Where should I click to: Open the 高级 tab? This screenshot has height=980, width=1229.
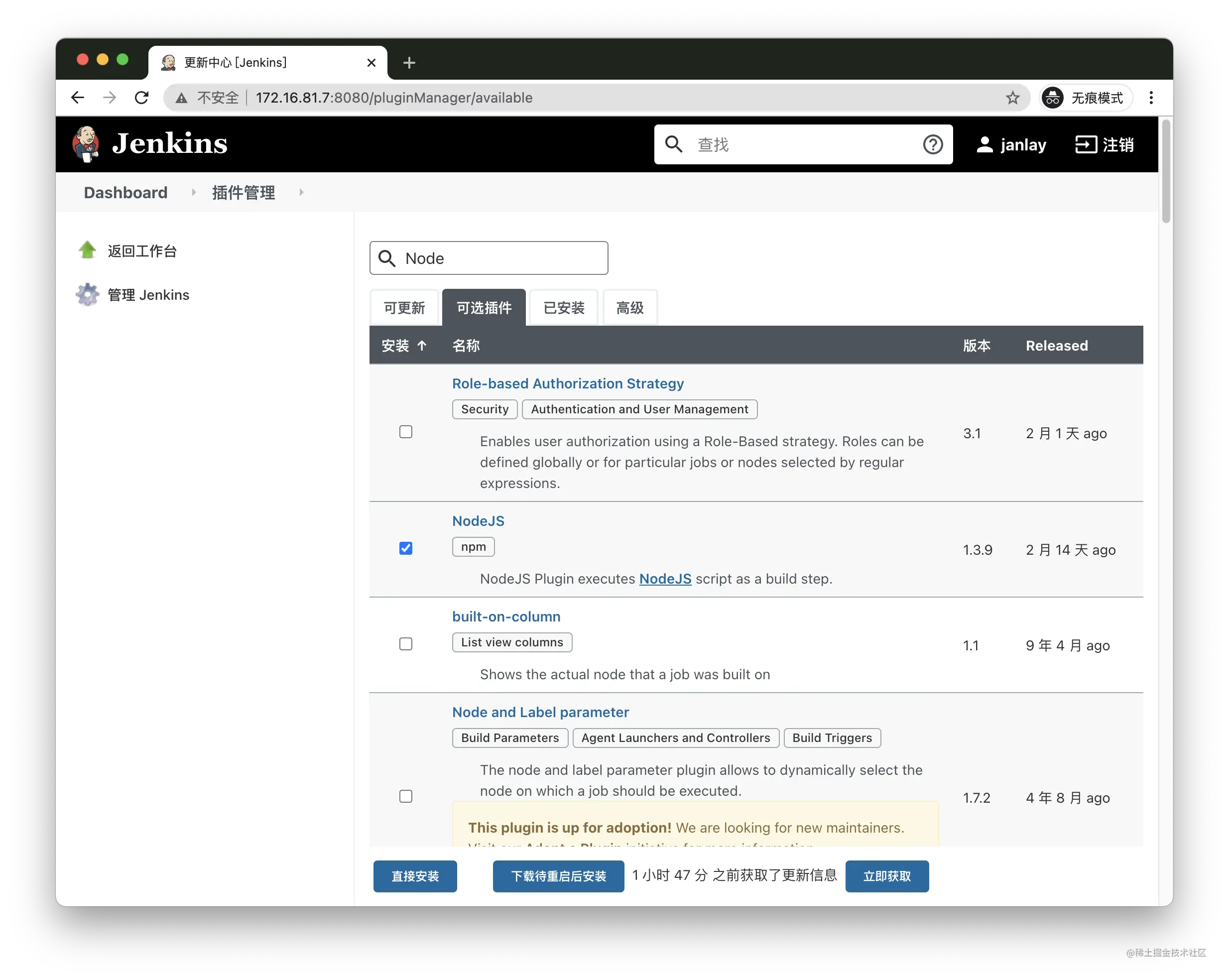629,308
